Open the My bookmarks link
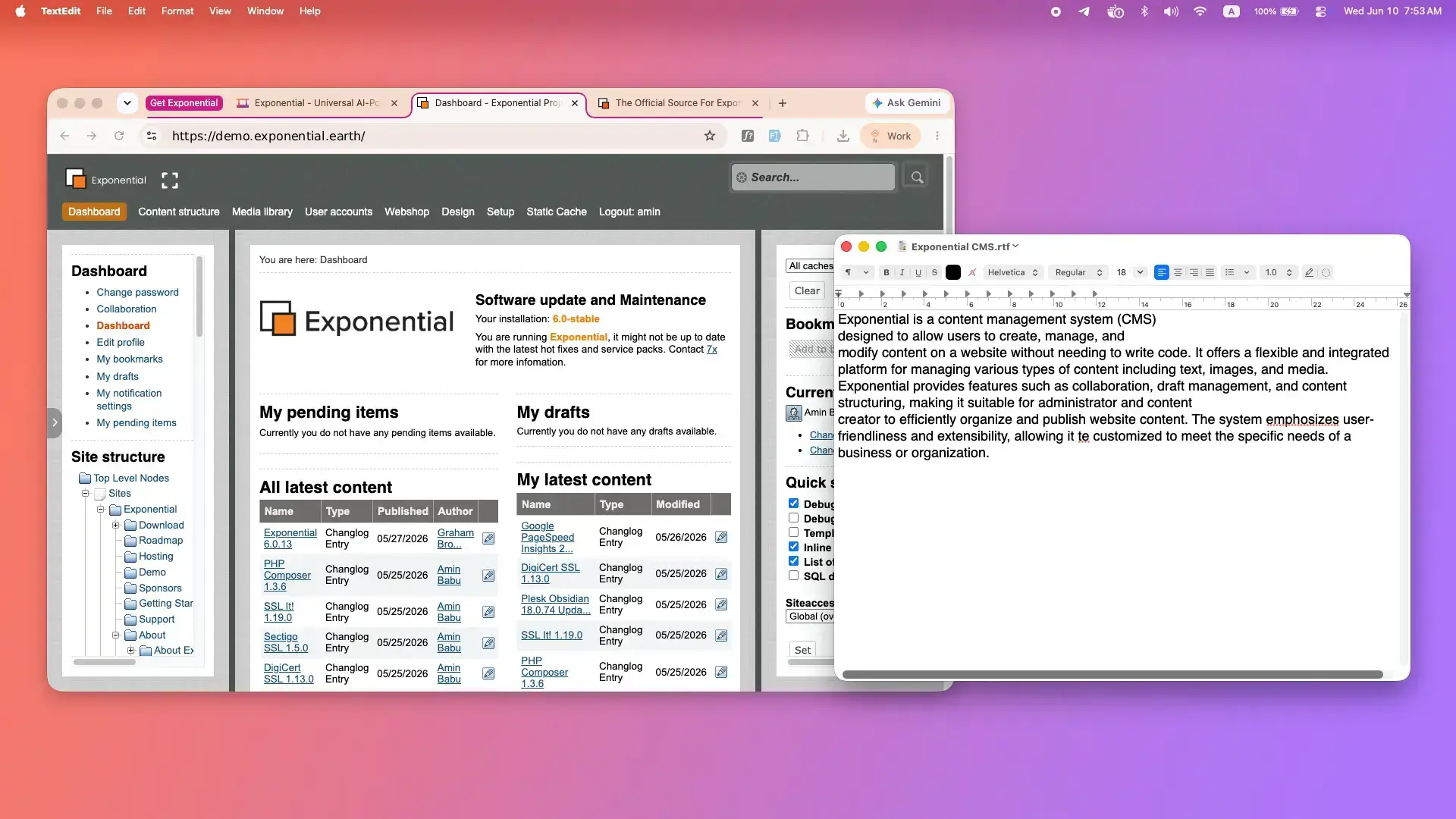The image size is (1456, 819). click(130, 359)
